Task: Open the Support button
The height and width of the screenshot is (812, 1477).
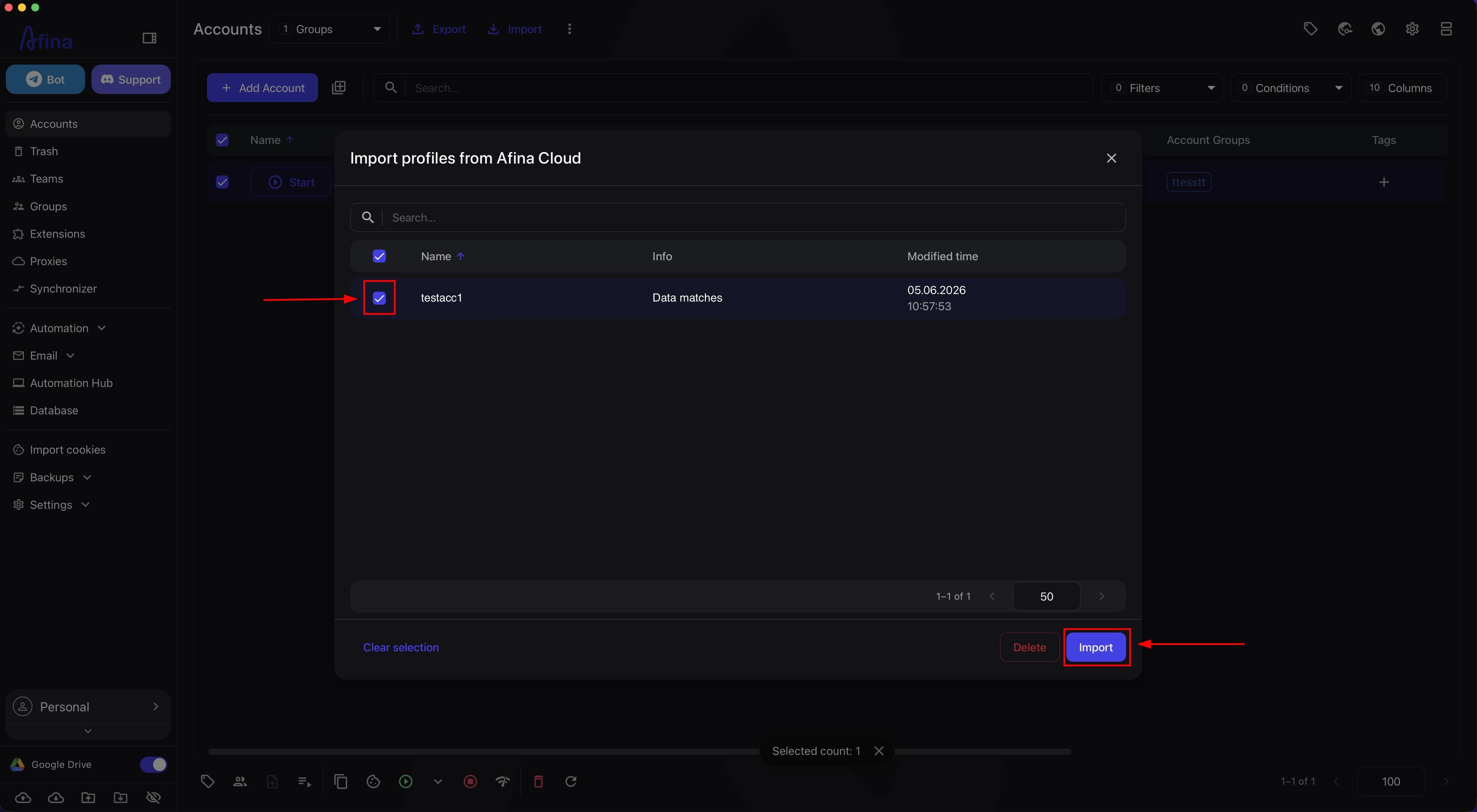Action: tap(131, 79)
